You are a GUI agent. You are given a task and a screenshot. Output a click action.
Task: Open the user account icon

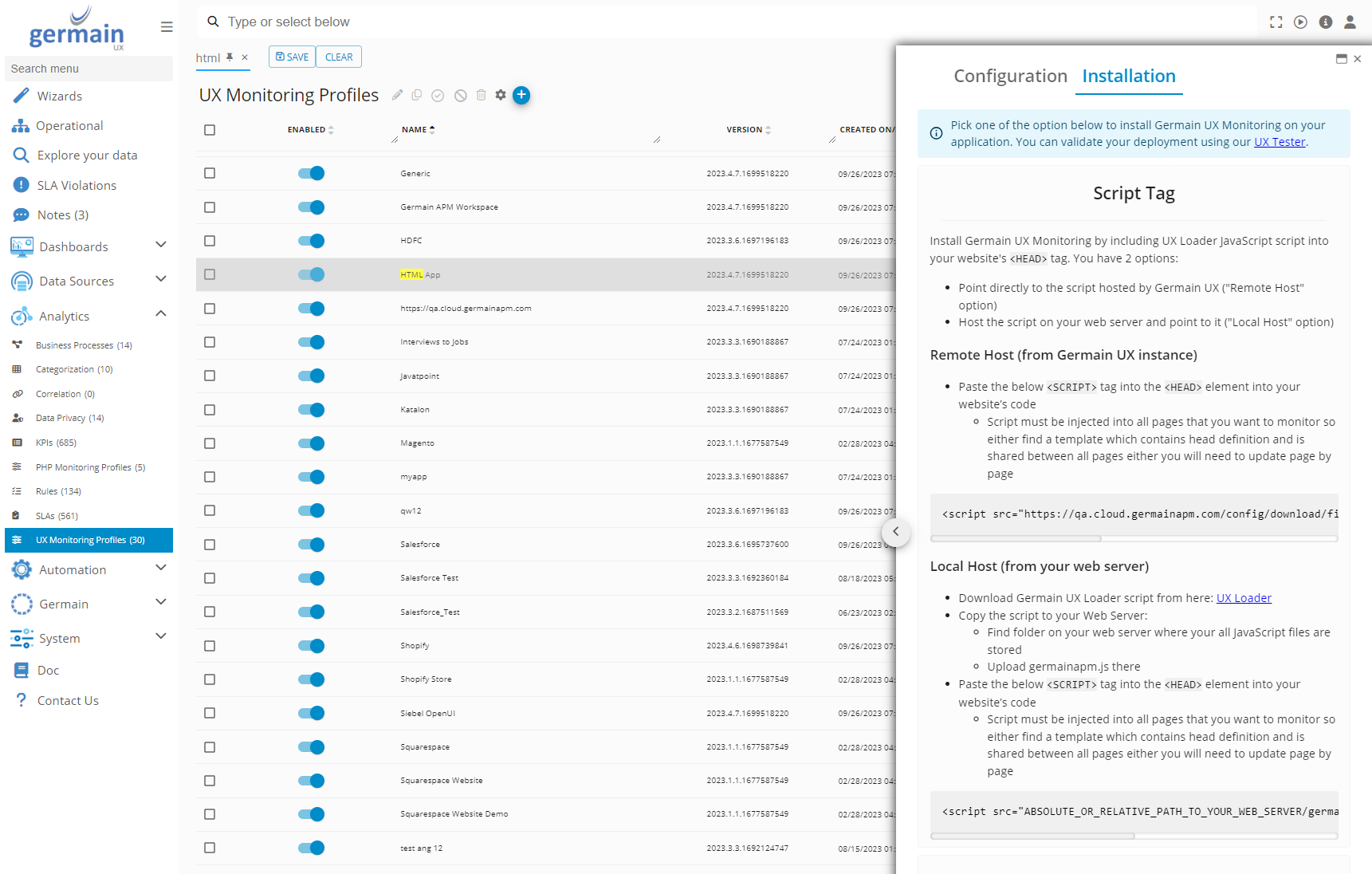point(1350,22)
